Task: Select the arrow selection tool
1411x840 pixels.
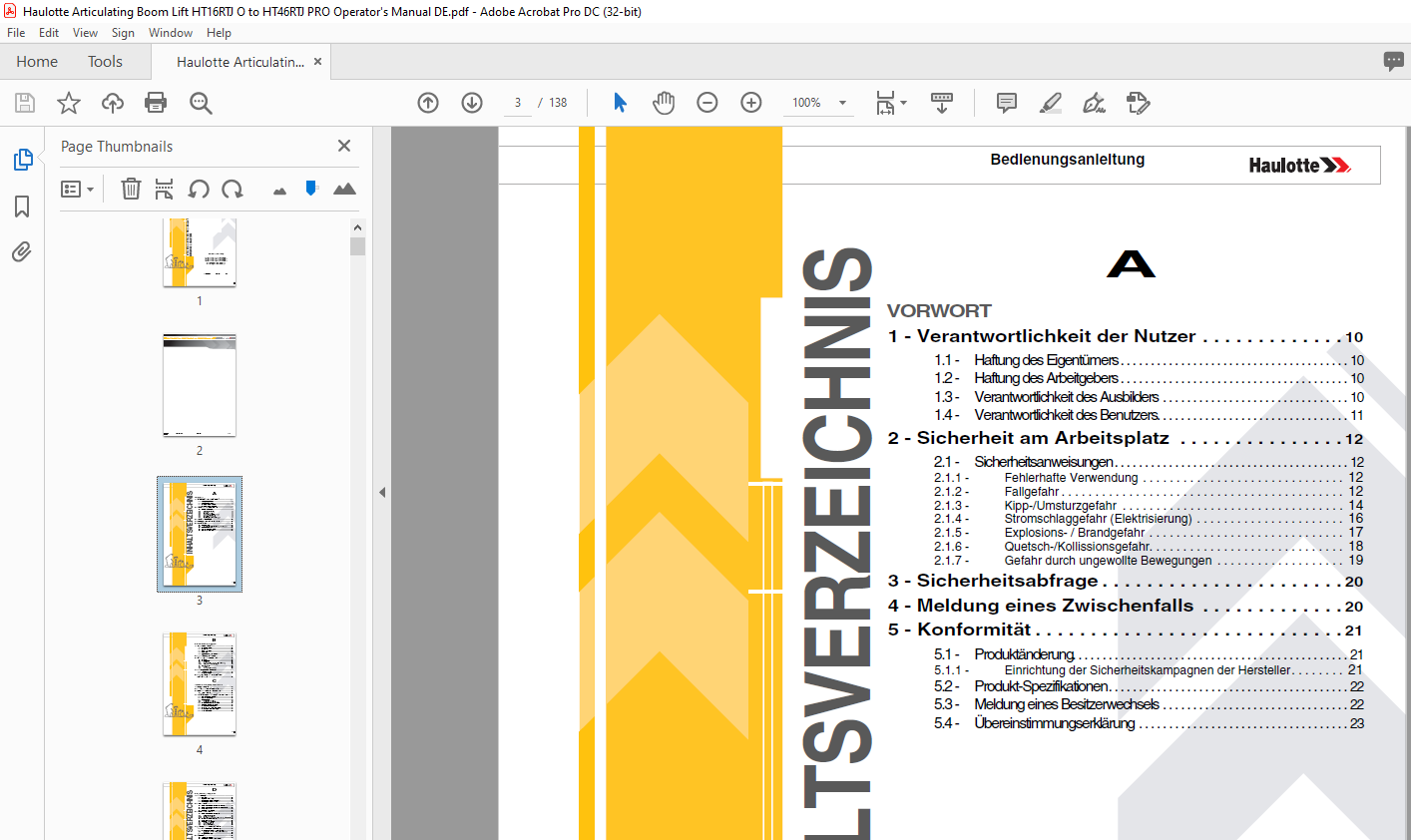Action: (x=620, y=103)
